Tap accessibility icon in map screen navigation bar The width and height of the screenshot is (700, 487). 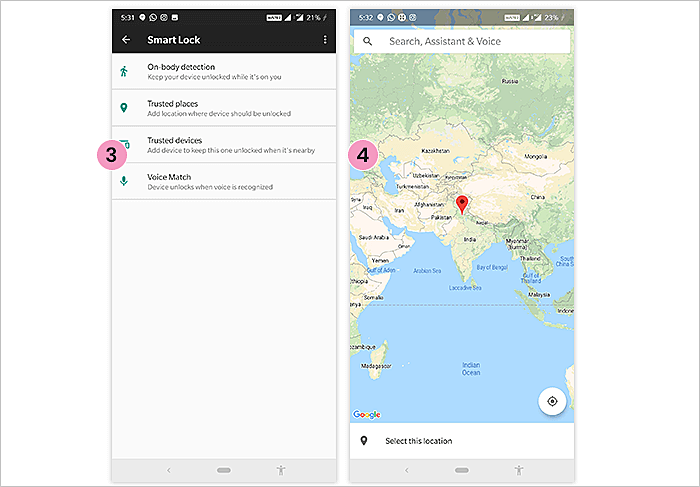pos(519,470)
